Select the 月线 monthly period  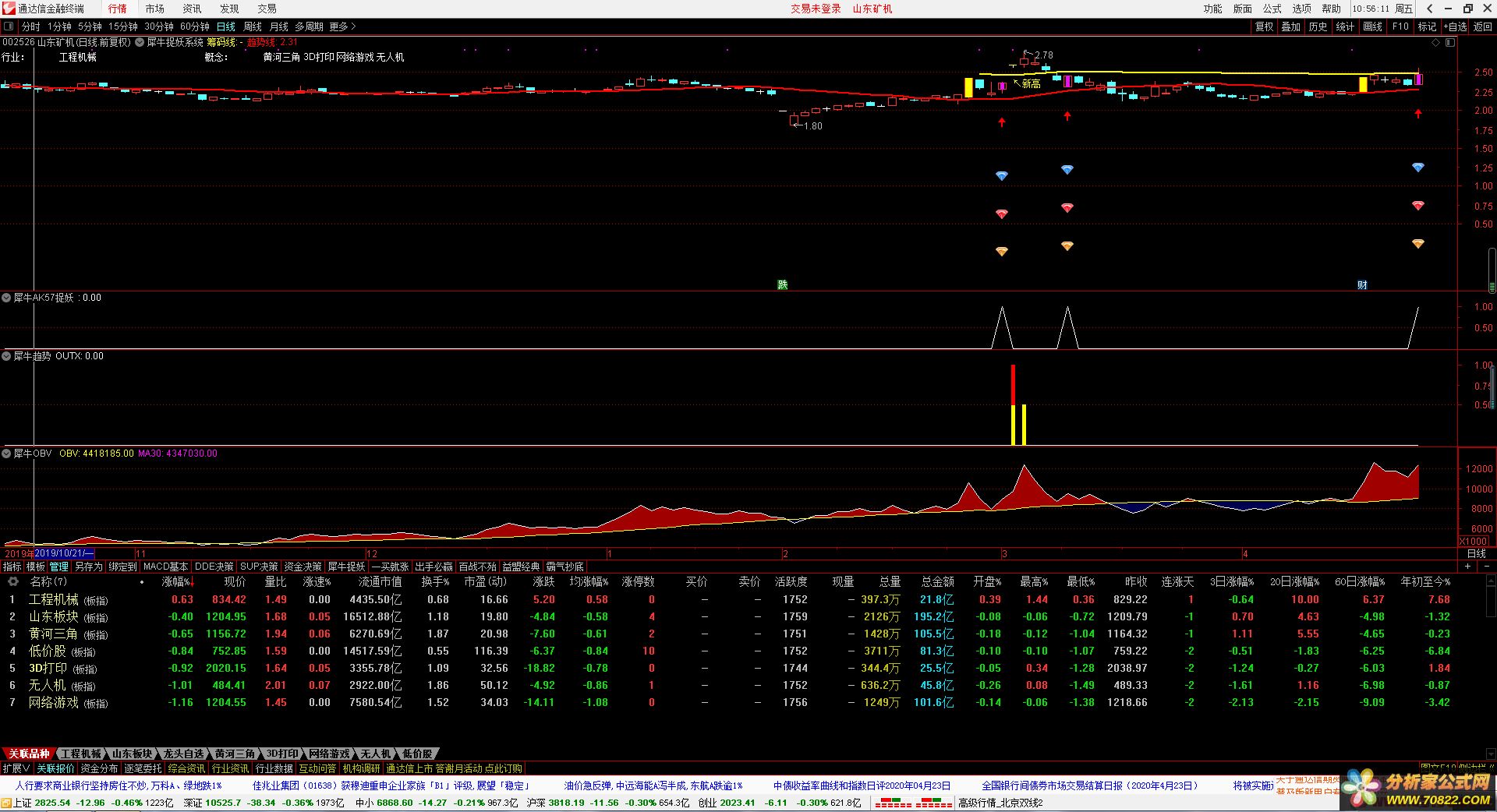278,26
